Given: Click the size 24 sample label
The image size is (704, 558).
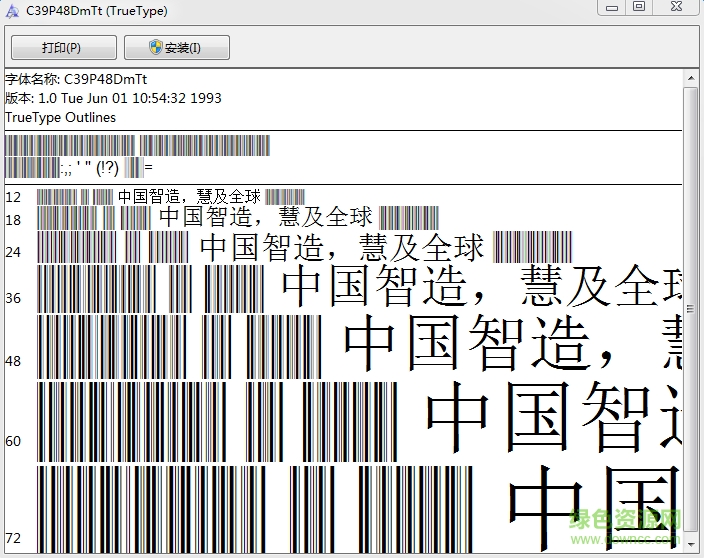Looking at the screenshot, I should coord(13,252).
